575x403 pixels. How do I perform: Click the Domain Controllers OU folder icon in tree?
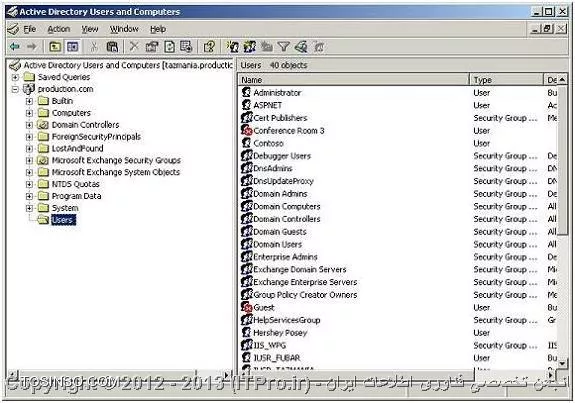pyautogui.click(x=43, y=125)
